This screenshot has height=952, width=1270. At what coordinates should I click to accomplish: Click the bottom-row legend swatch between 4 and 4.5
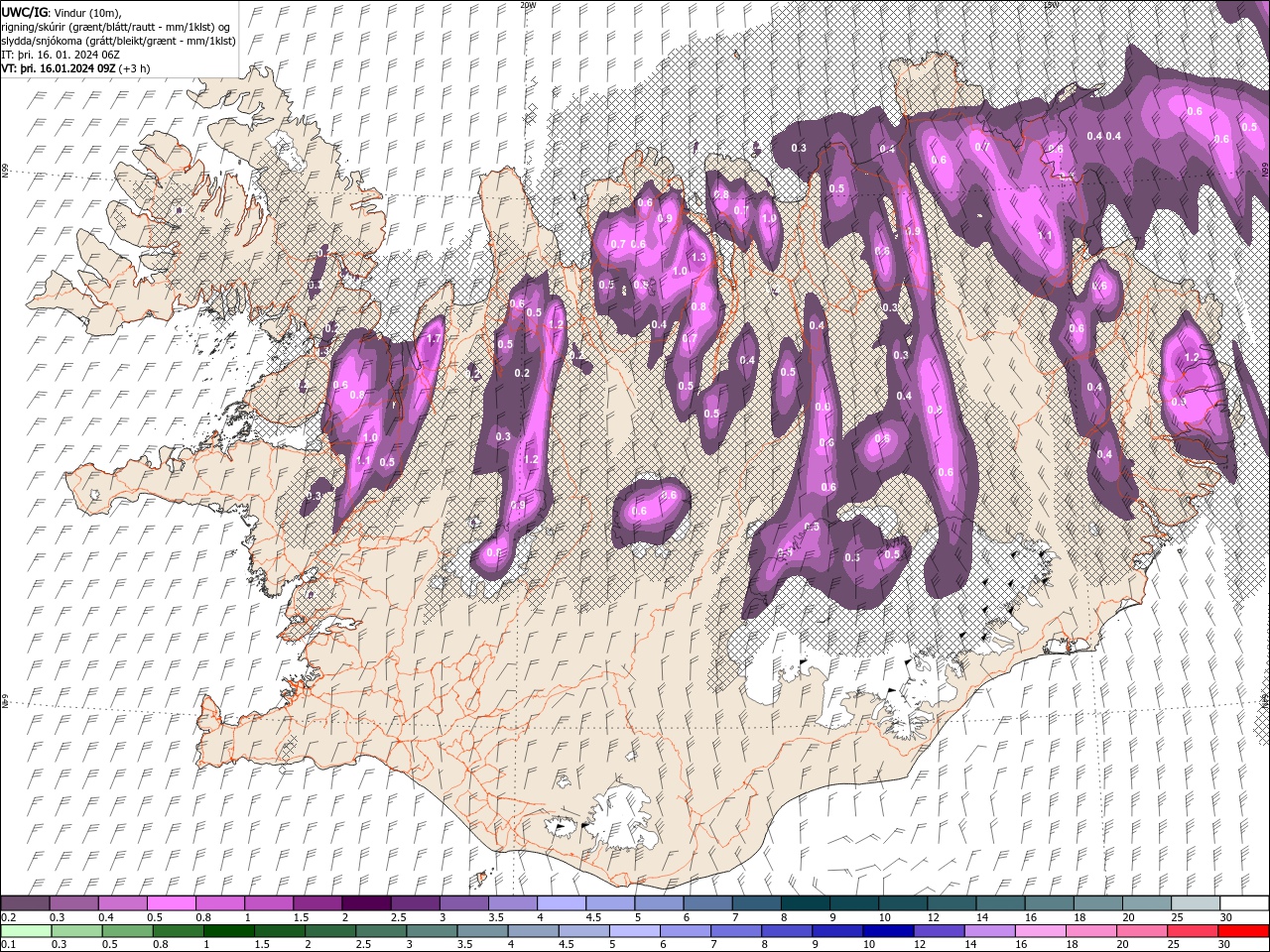click(x=534, y=931)
